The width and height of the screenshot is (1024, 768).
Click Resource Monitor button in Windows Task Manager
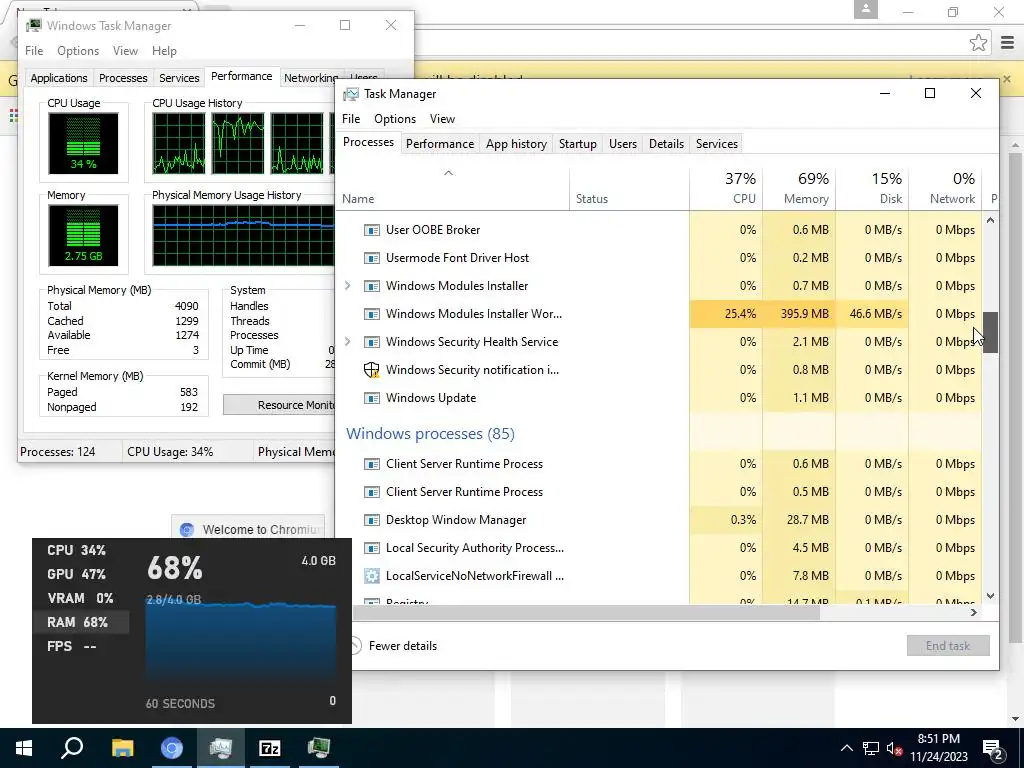[x=280, y=405]
